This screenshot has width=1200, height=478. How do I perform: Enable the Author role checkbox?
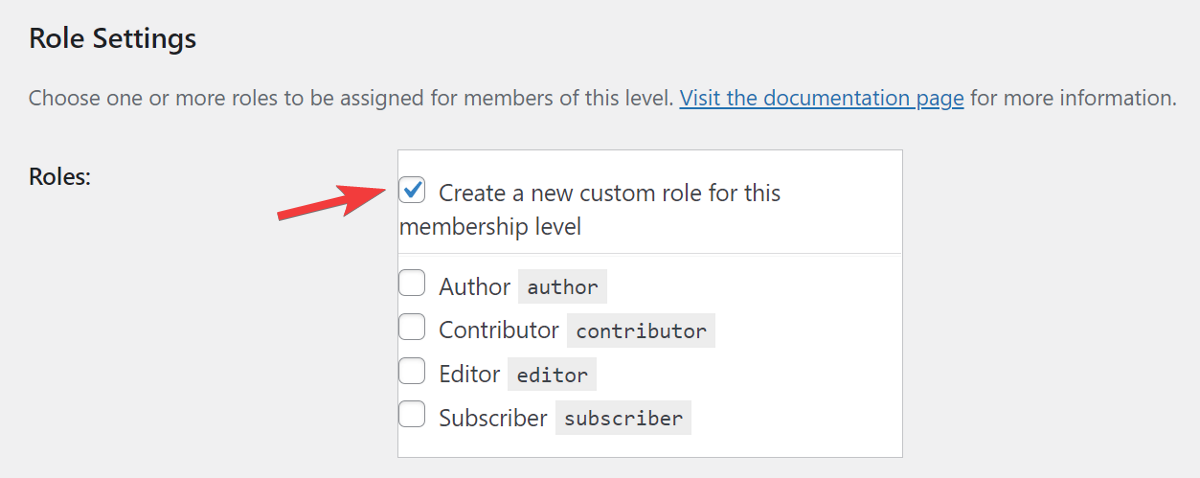pos(412,285)
